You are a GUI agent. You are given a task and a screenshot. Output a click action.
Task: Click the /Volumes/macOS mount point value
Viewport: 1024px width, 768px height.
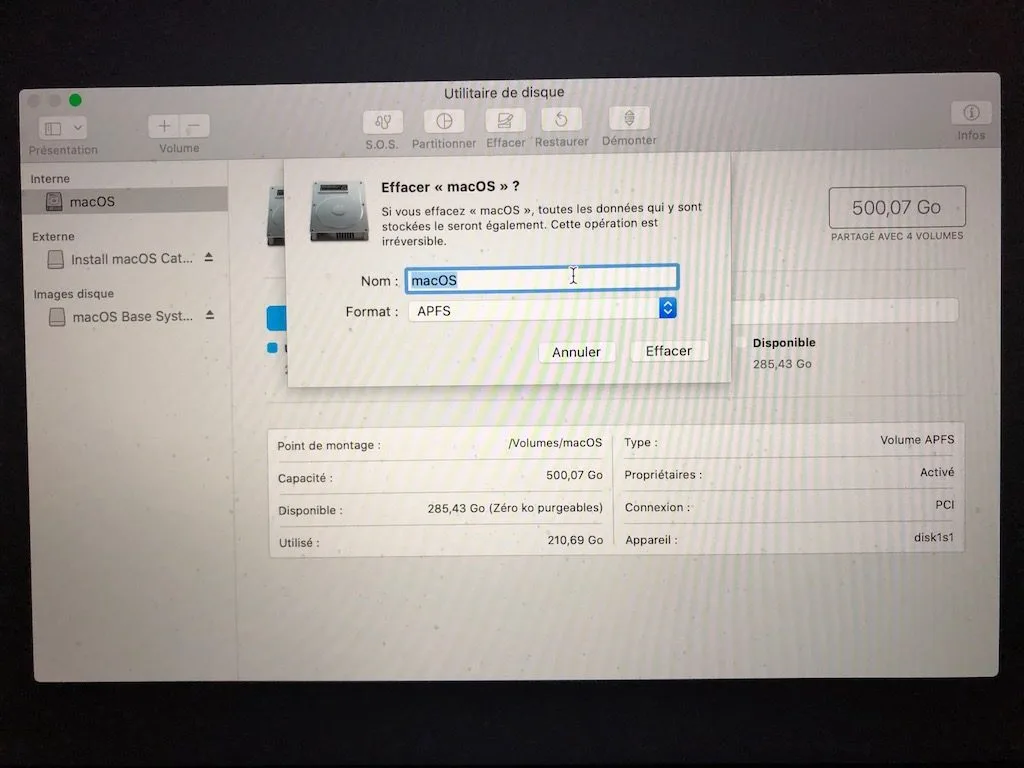[555, 443]
